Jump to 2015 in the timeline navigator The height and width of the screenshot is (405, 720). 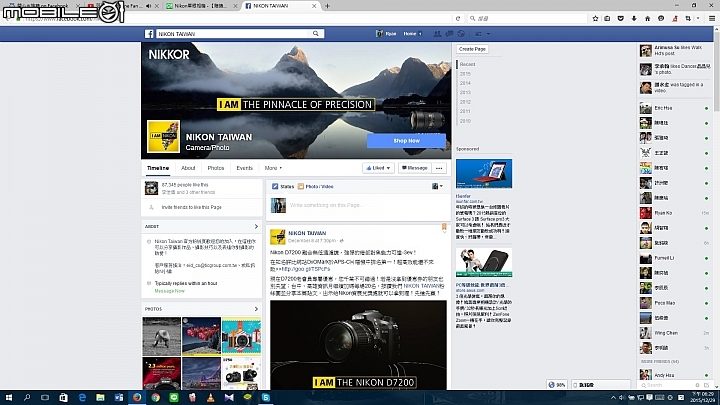(x=465, y=73)
